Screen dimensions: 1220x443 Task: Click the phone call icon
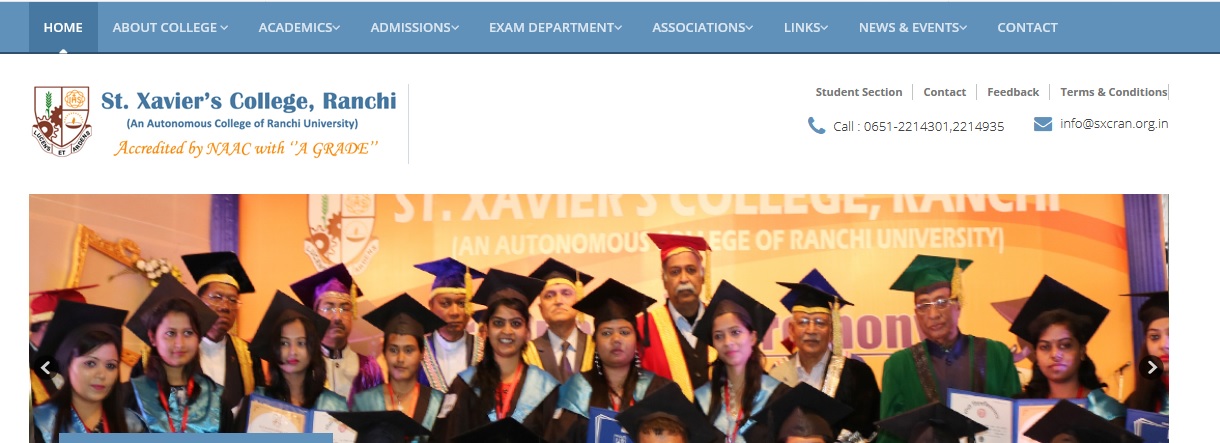click(816, 126)
